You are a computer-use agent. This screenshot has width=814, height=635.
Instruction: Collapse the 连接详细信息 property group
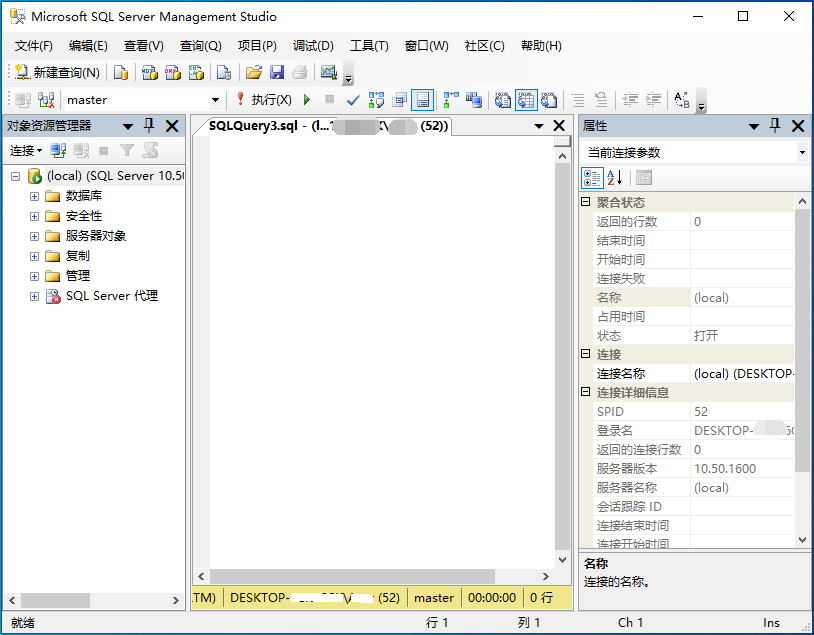click(x=586, y=391)
